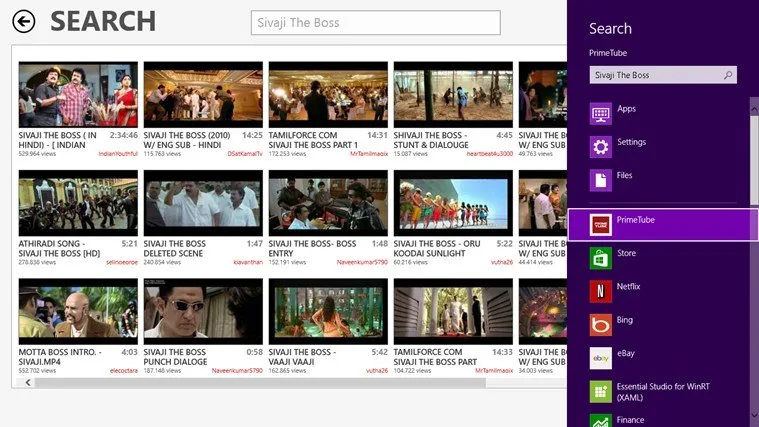The image size is (759, 427).
Task: Open uploader elecoctara link
Action: (x=124, y=371)
